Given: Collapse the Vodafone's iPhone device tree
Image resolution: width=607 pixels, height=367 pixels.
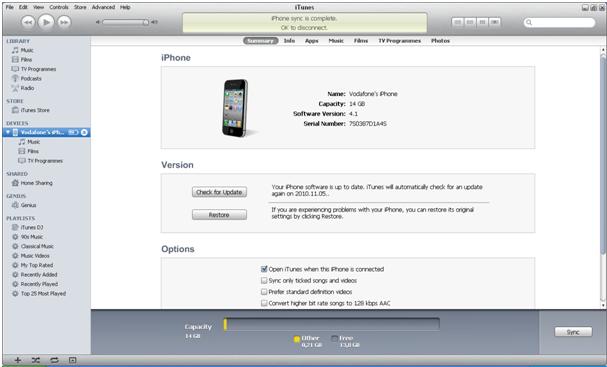Looking at the screenshot, I should coord(8,132).
